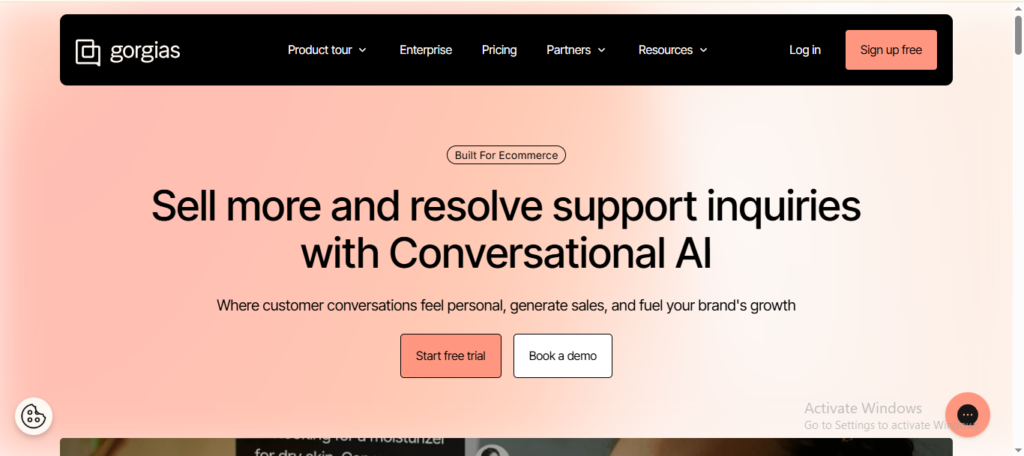The width and height of the screenshot is (1024, 456).
Task: Click the Built For Ecommerce badge
Action: 506,155
